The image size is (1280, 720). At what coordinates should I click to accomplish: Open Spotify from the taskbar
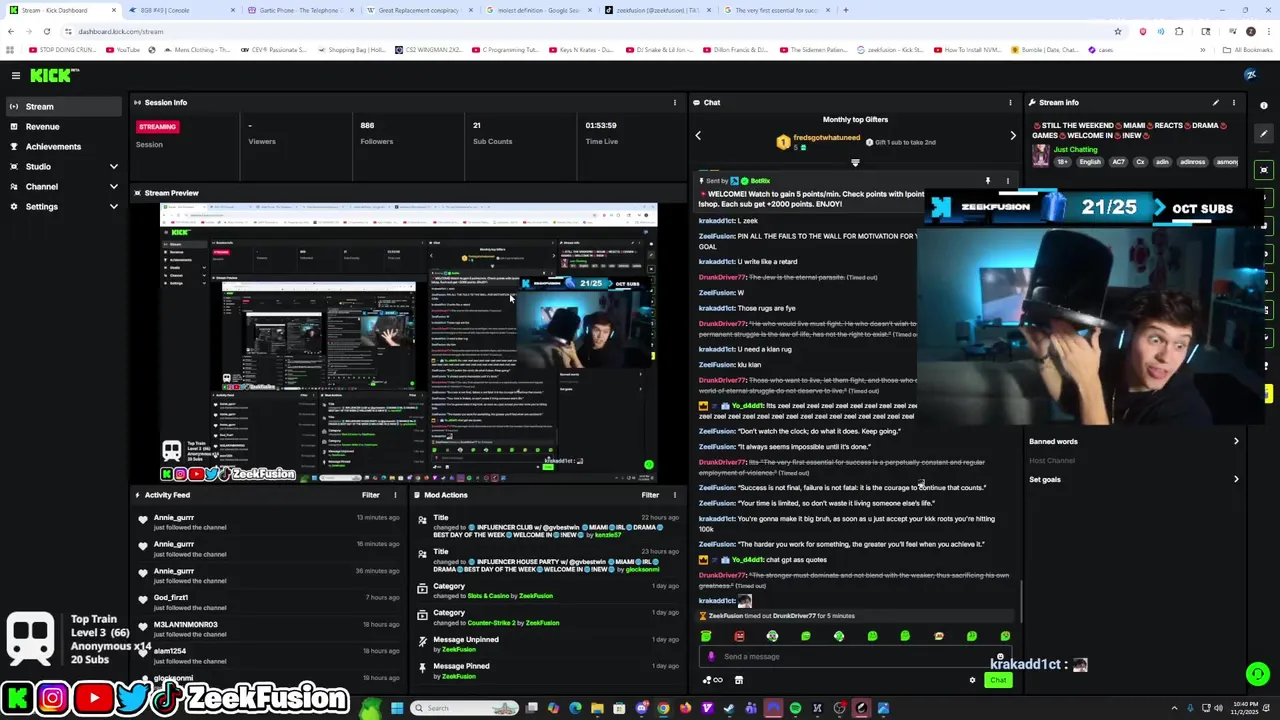tap(795, 708)
